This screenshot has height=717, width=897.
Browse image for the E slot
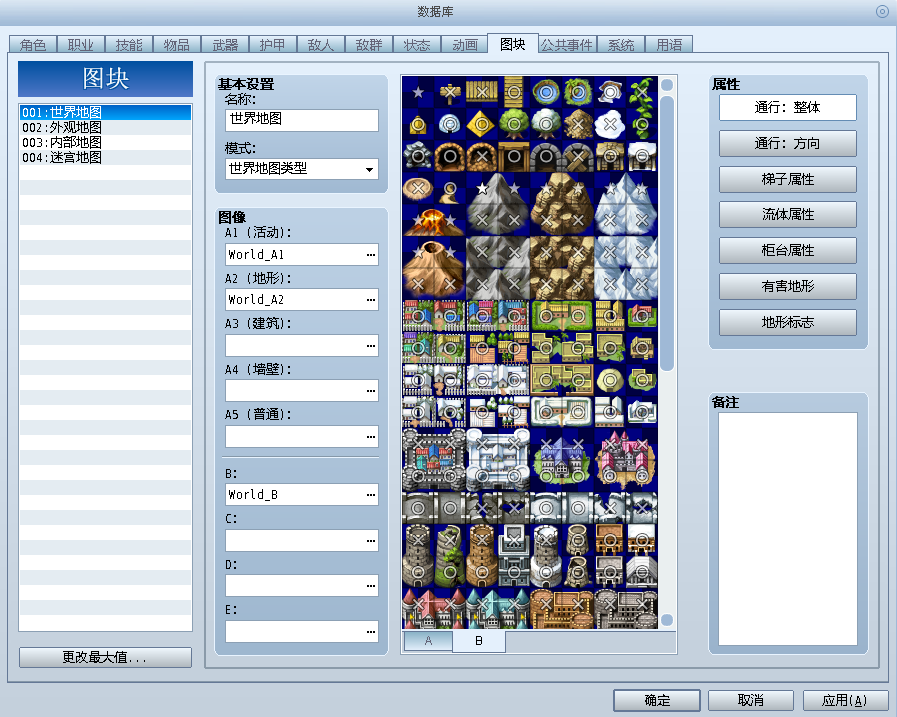pos(371,632)
